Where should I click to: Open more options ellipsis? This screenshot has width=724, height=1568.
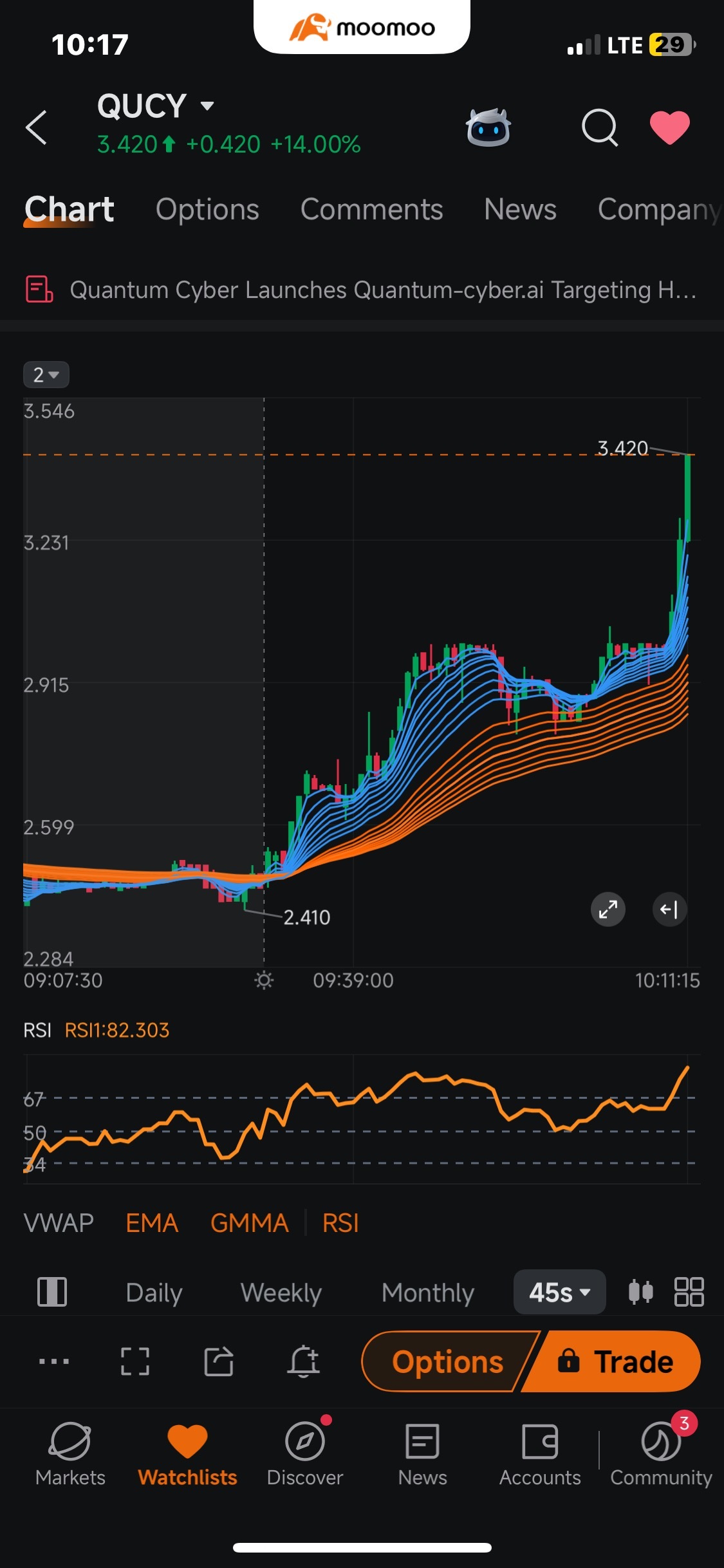tap(54, 1361)
